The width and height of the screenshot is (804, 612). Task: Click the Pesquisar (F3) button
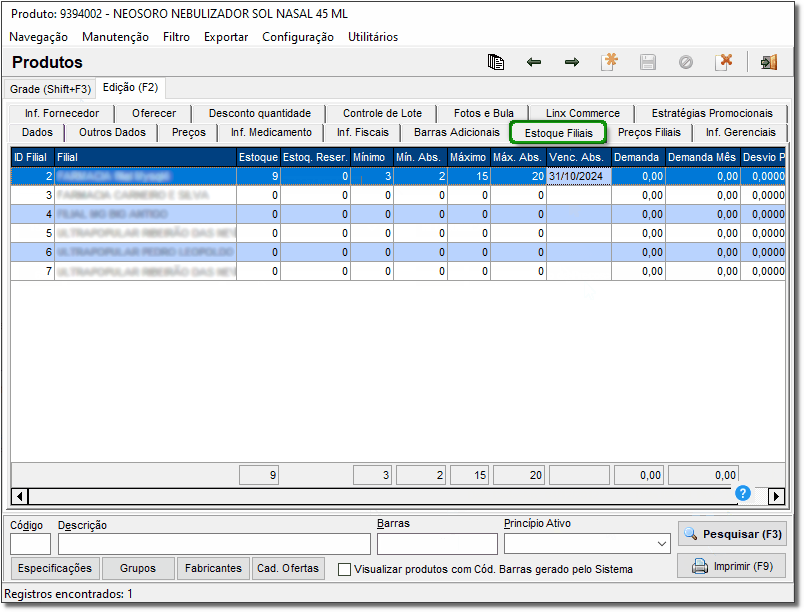pos(732,534)
